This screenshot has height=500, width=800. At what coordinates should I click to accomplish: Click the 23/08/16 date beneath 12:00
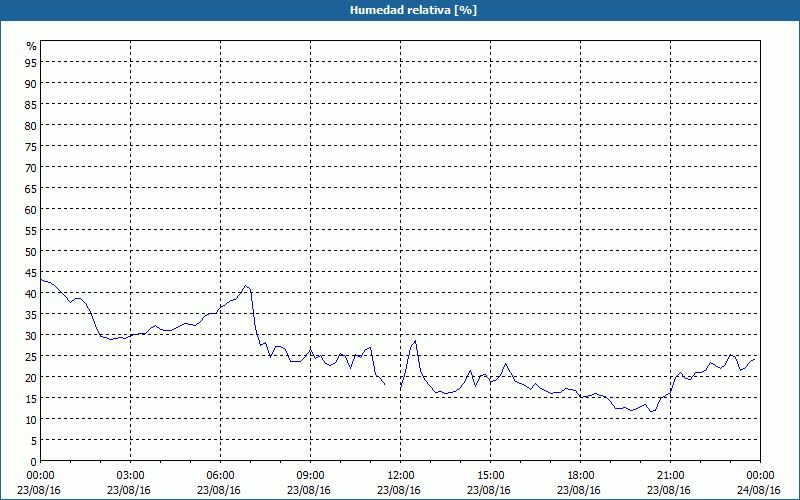pos(399,490)
